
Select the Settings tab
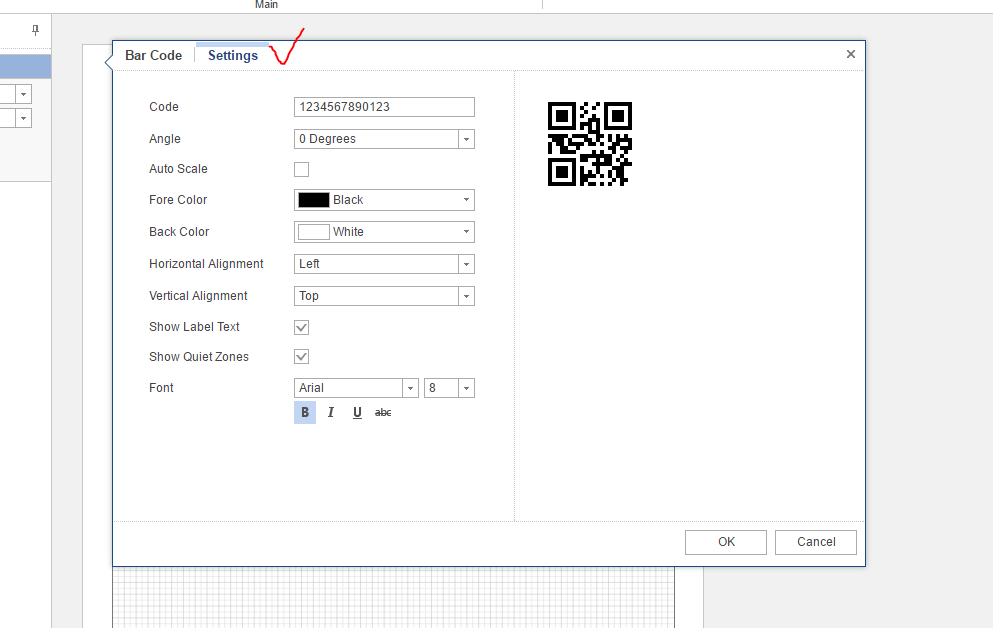[232, 56]
